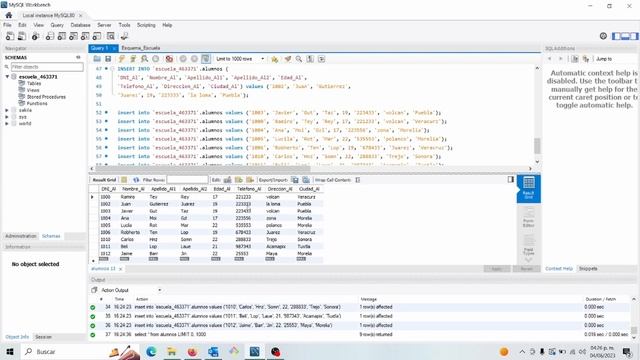Select the Result Grid view button
The height and width of the screenshot is (360, 640).
coord(529,189)
